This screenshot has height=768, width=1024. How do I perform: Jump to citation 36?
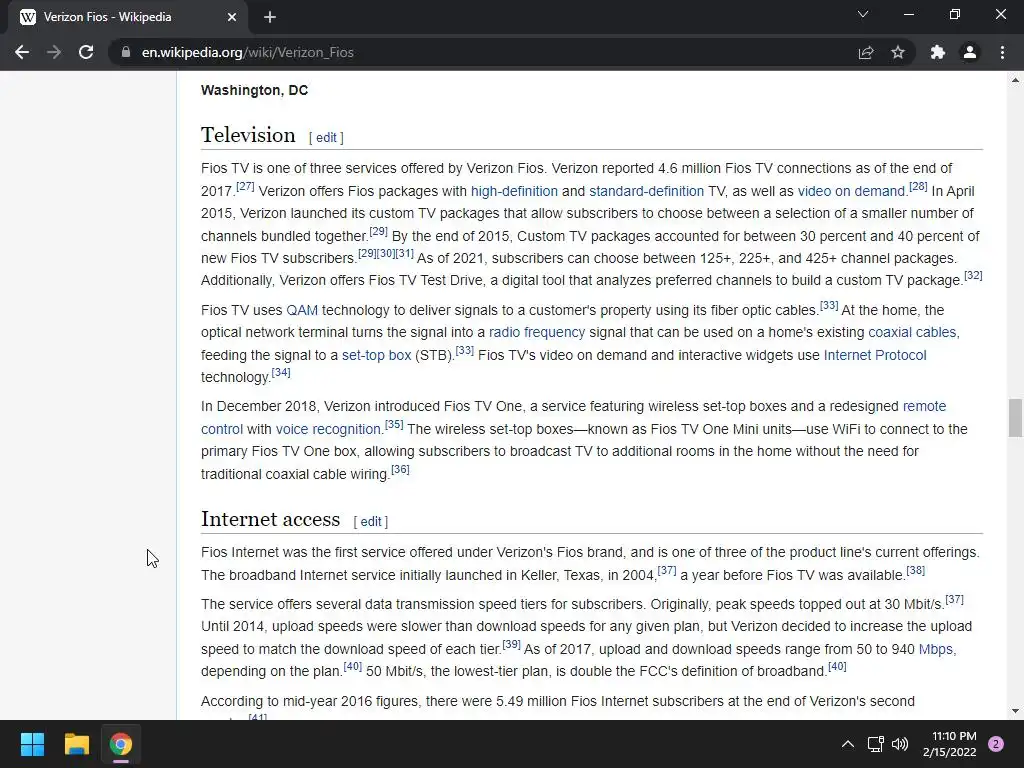[x=400, y=469]
